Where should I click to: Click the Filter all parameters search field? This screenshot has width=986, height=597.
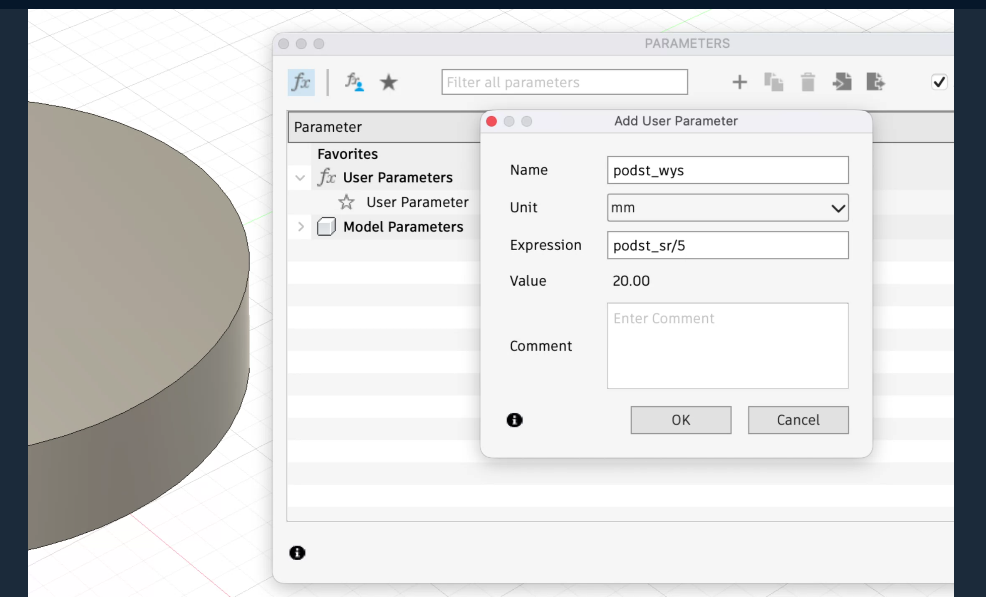click(564, 82)
